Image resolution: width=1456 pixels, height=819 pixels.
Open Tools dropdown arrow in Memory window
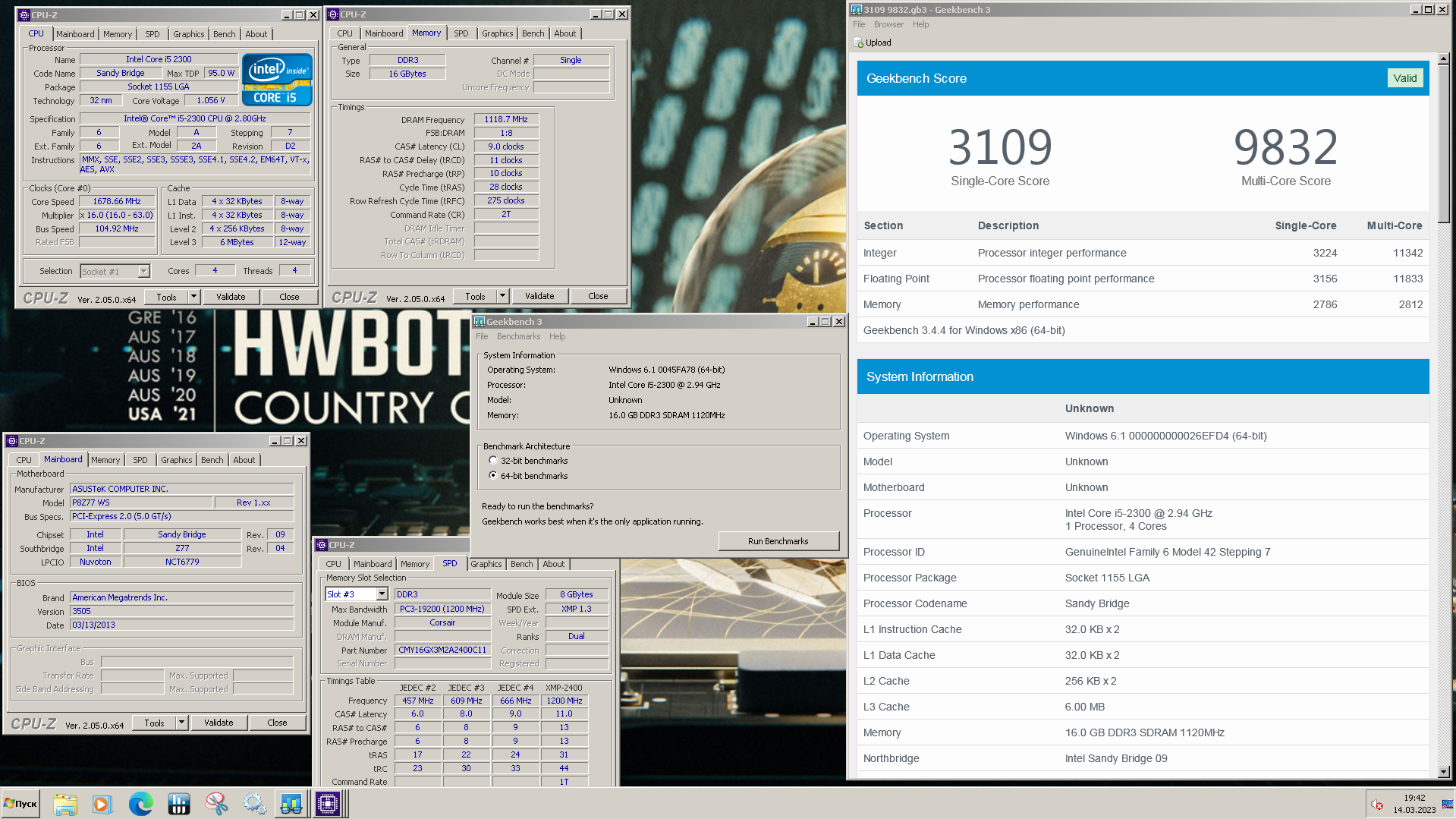[x=502, y=296]
